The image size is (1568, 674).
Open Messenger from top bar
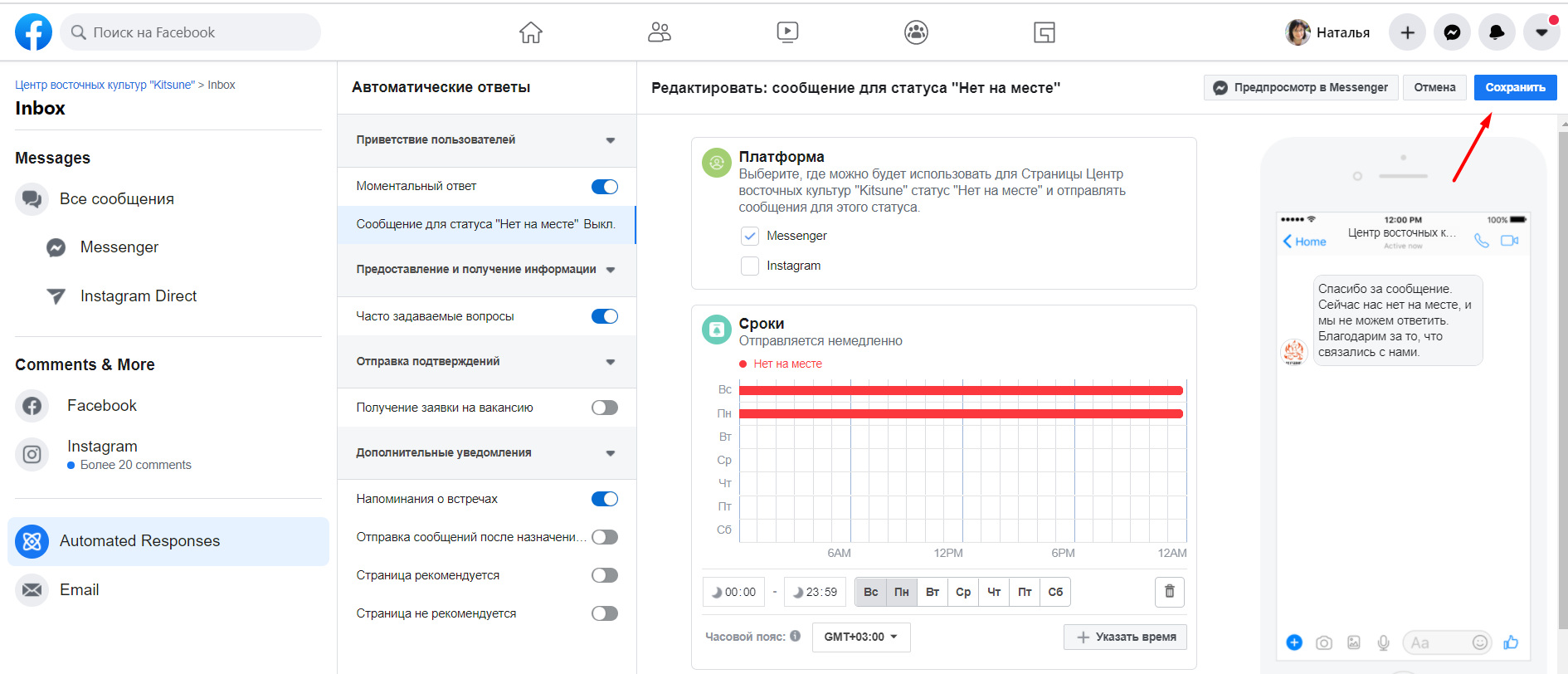[x=1452, y=32]
